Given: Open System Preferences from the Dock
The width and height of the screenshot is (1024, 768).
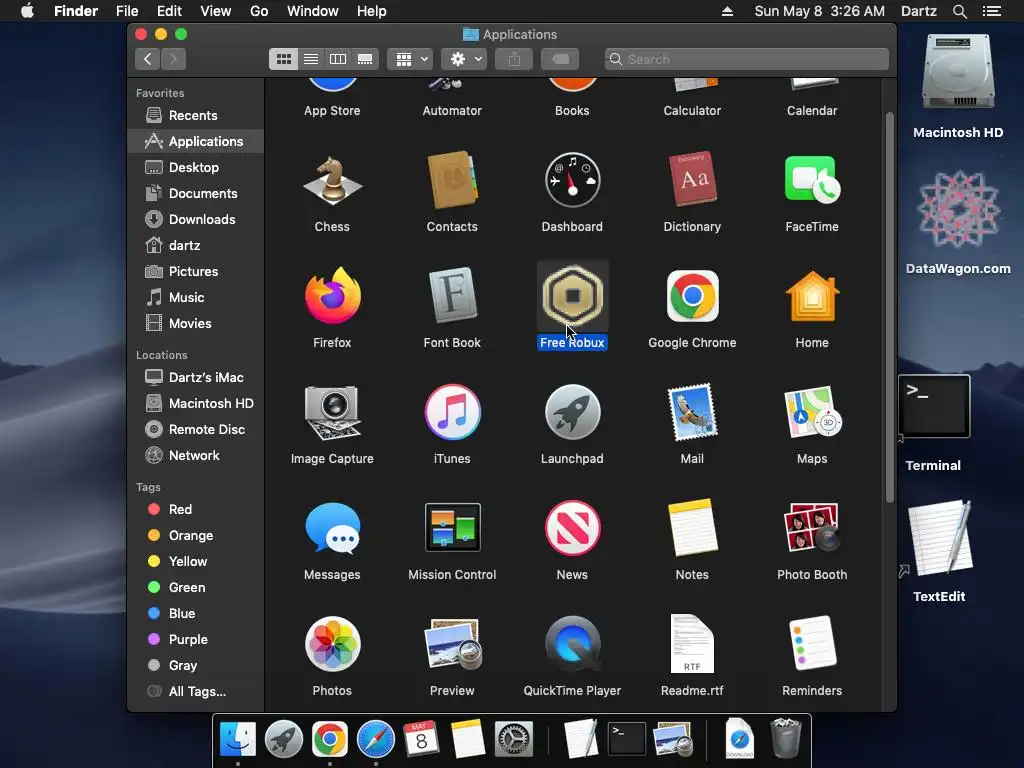Looking at the screenshot, I should (514, 739).
